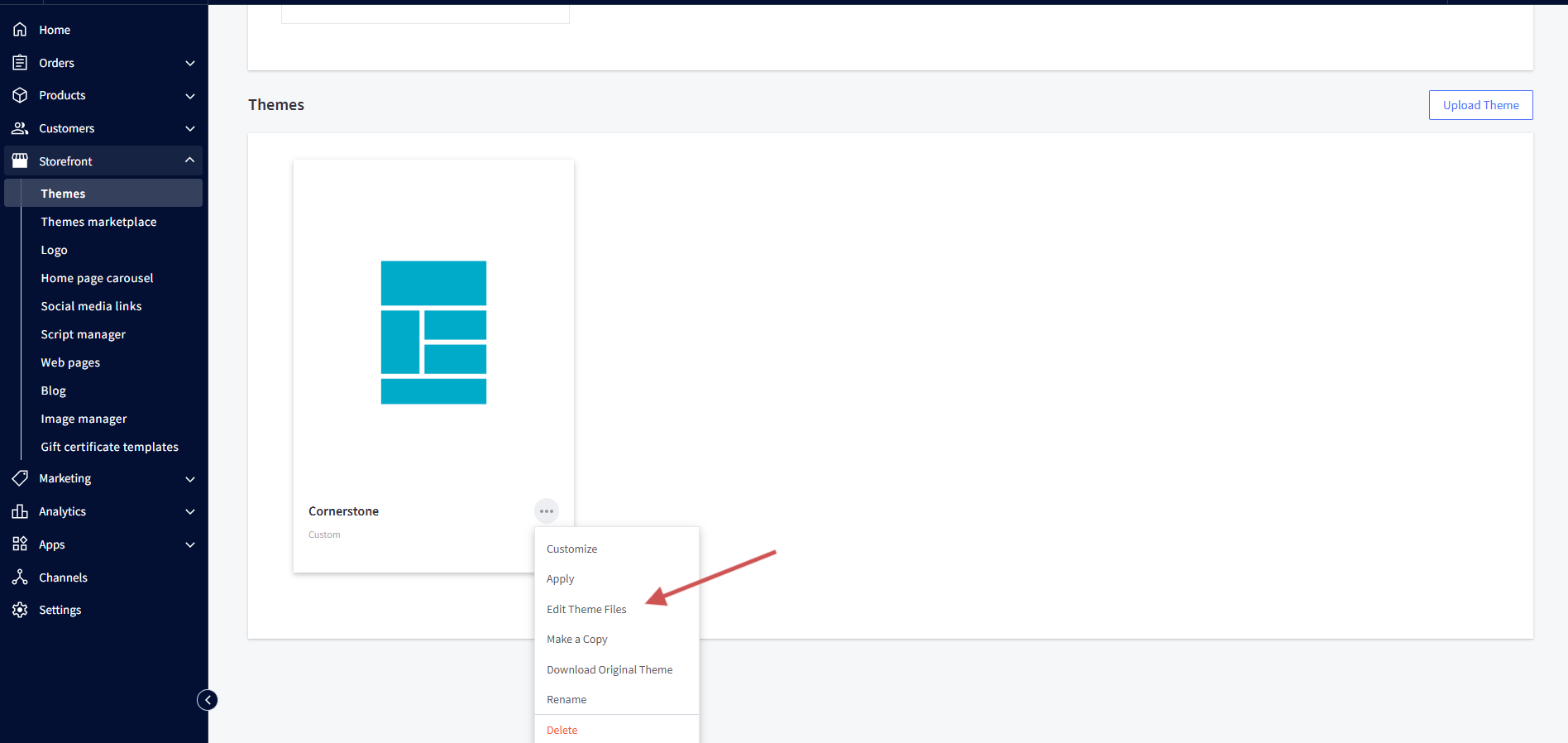
Task: Click the Cornerstone theme thumbnail image
Action: tap(433, 333)
